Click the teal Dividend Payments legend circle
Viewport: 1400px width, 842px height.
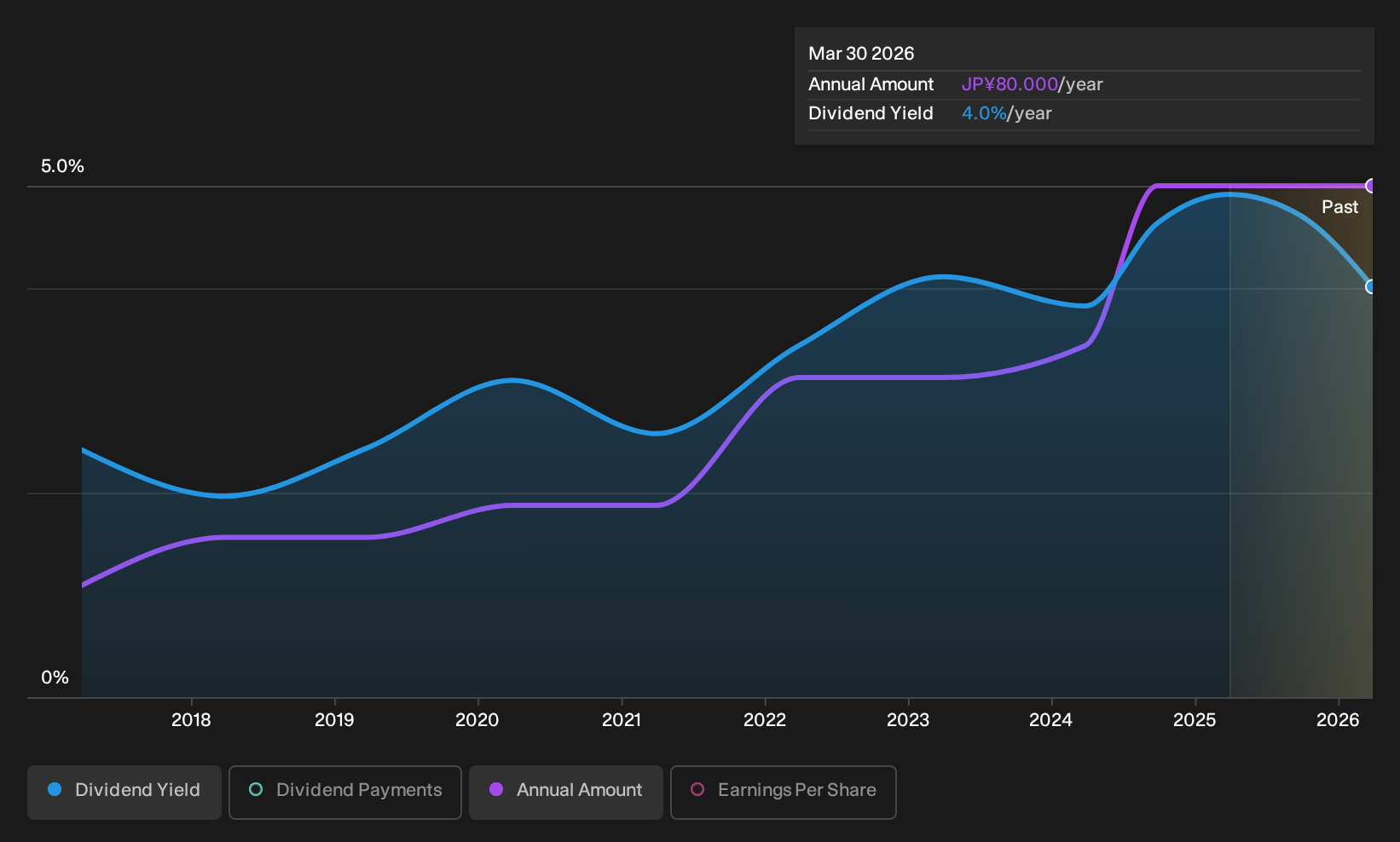coord(256,790)
